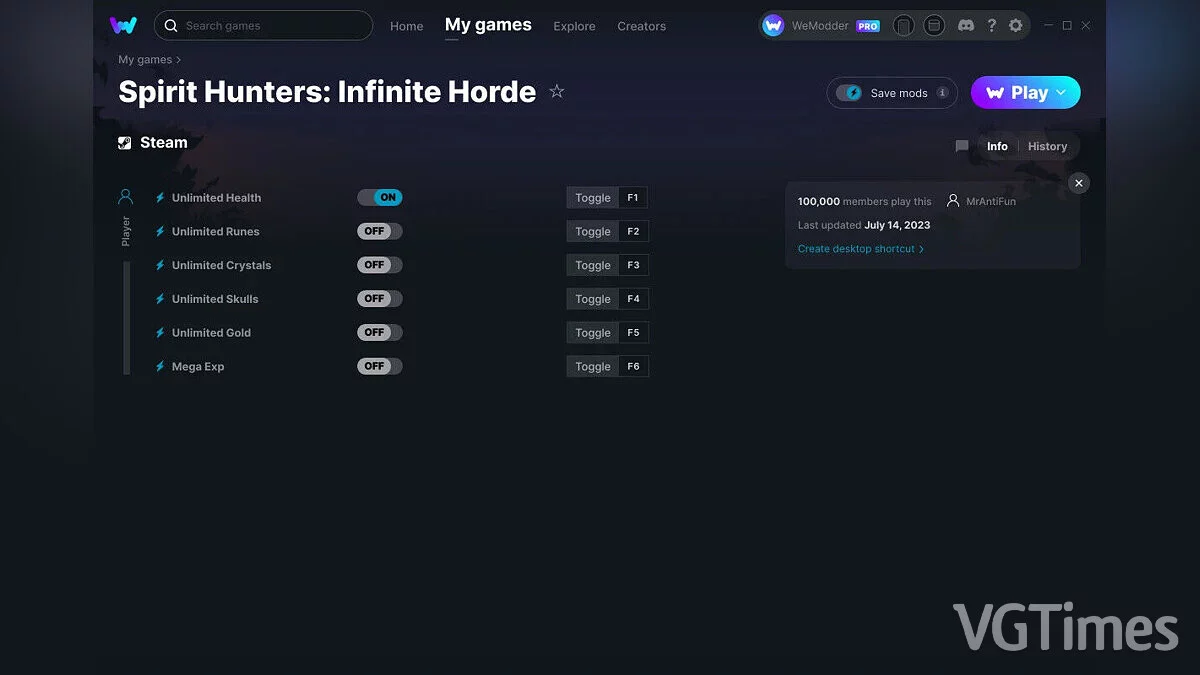Click the category sidebar scrollbar
The width and height of the screenshot is (1200, 675).
tap(127, 318)
